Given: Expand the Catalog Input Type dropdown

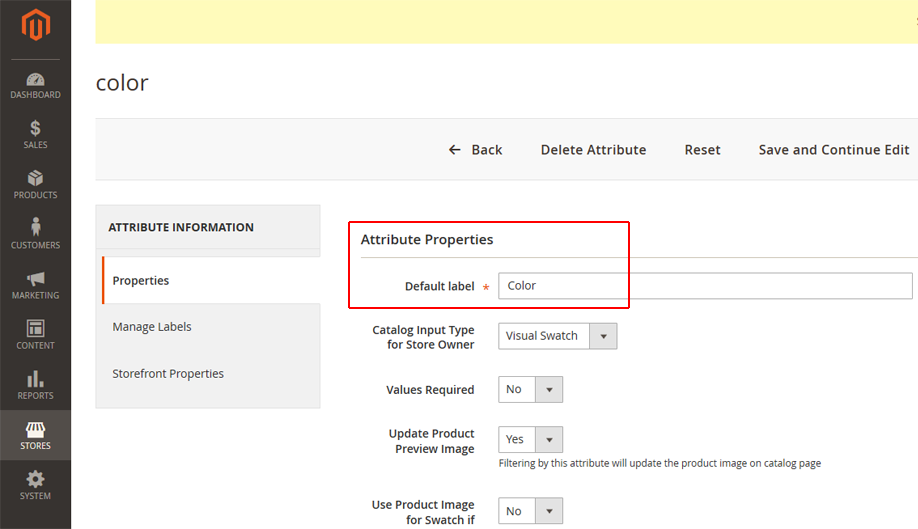Looking at the screenshot, I should click(x=557, y=336).
